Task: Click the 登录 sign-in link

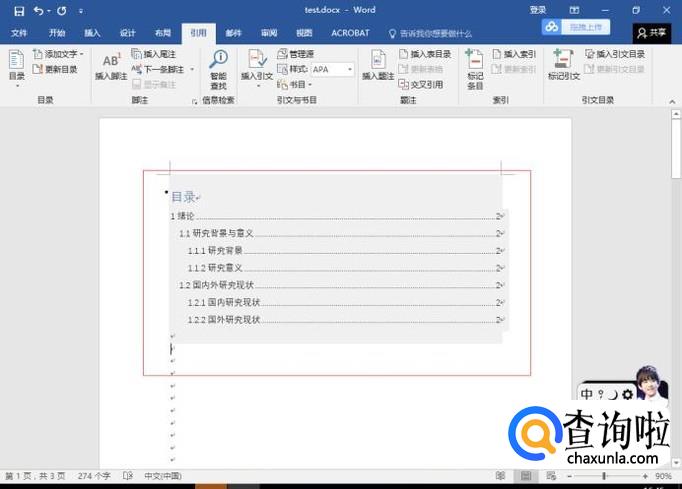Action: pos(538,10)
